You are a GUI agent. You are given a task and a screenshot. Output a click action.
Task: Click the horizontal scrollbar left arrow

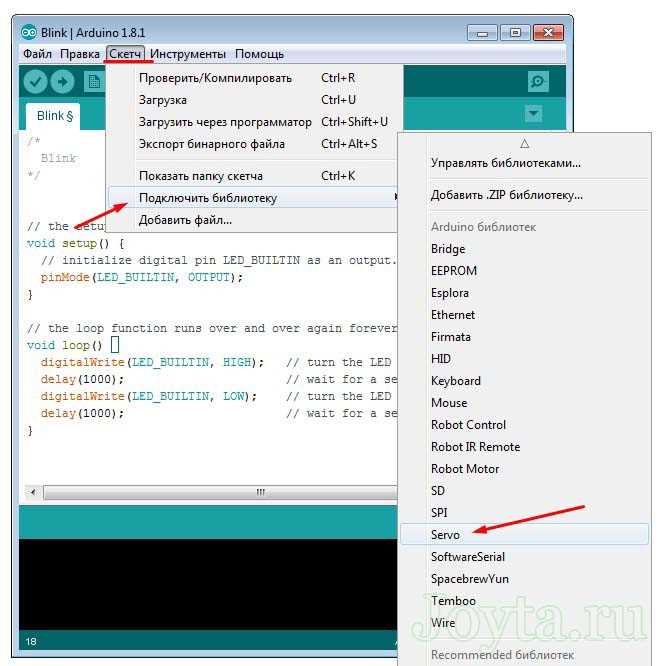click(33, 493)
